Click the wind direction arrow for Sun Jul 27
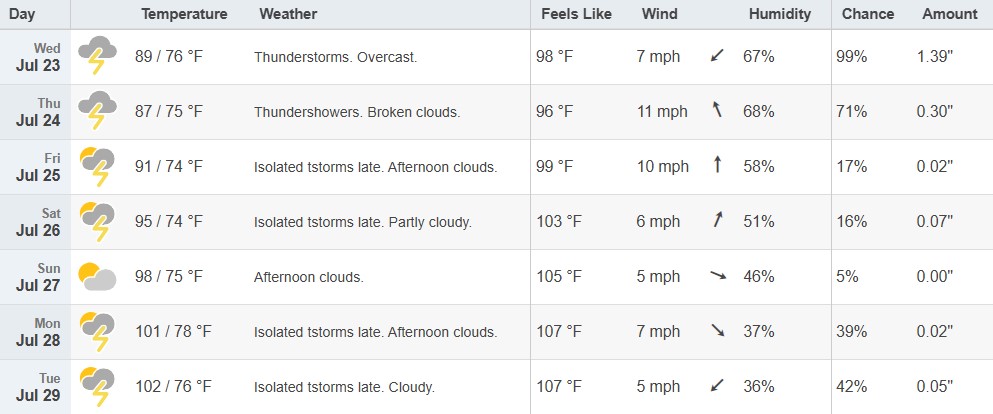Viewport: 993px width, 414px height. (x=718, y=276)
